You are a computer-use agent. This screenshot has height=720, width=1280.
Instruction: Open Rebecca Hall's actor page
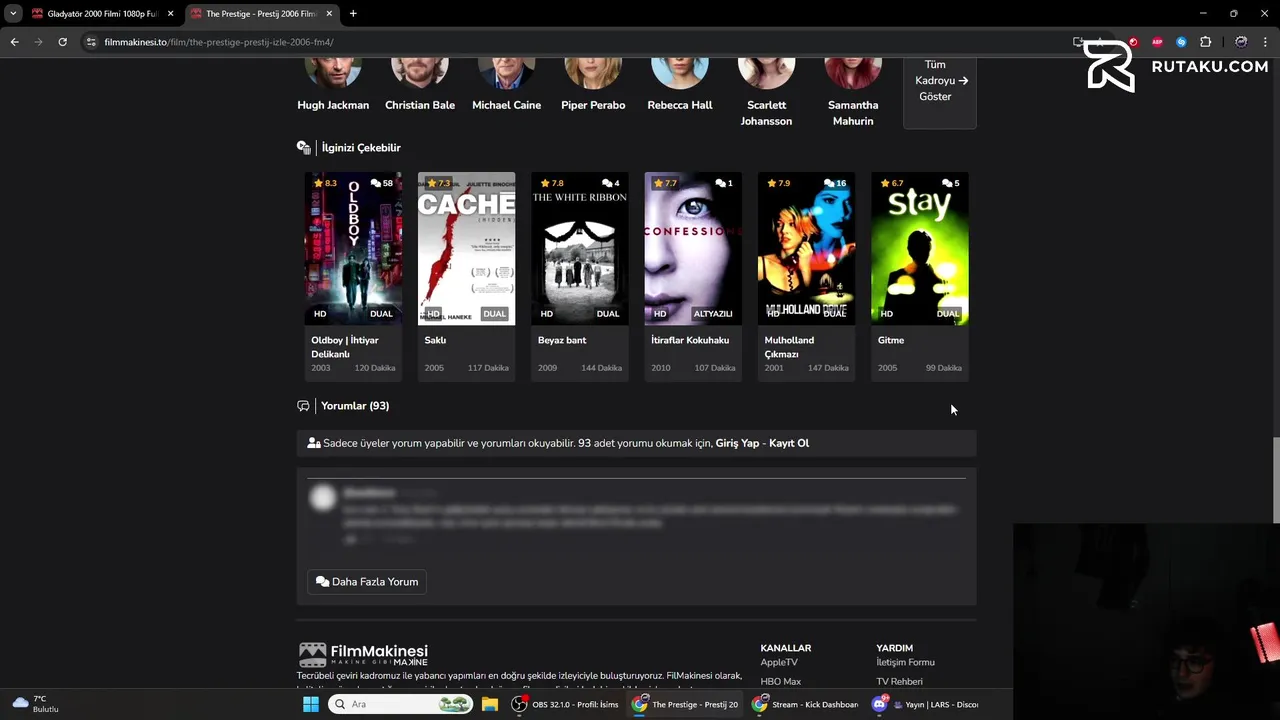[680, 86]
